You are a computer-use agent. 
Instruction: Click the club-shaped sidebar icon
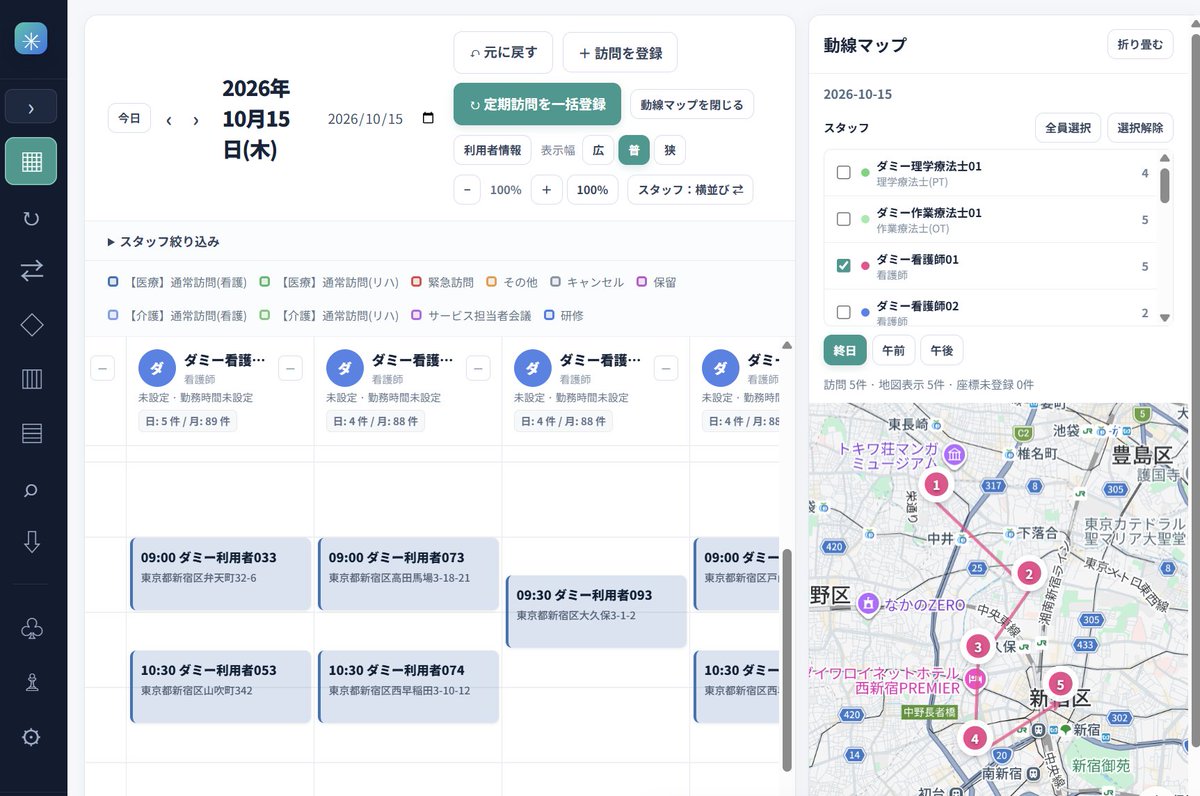tap(31, 628)
